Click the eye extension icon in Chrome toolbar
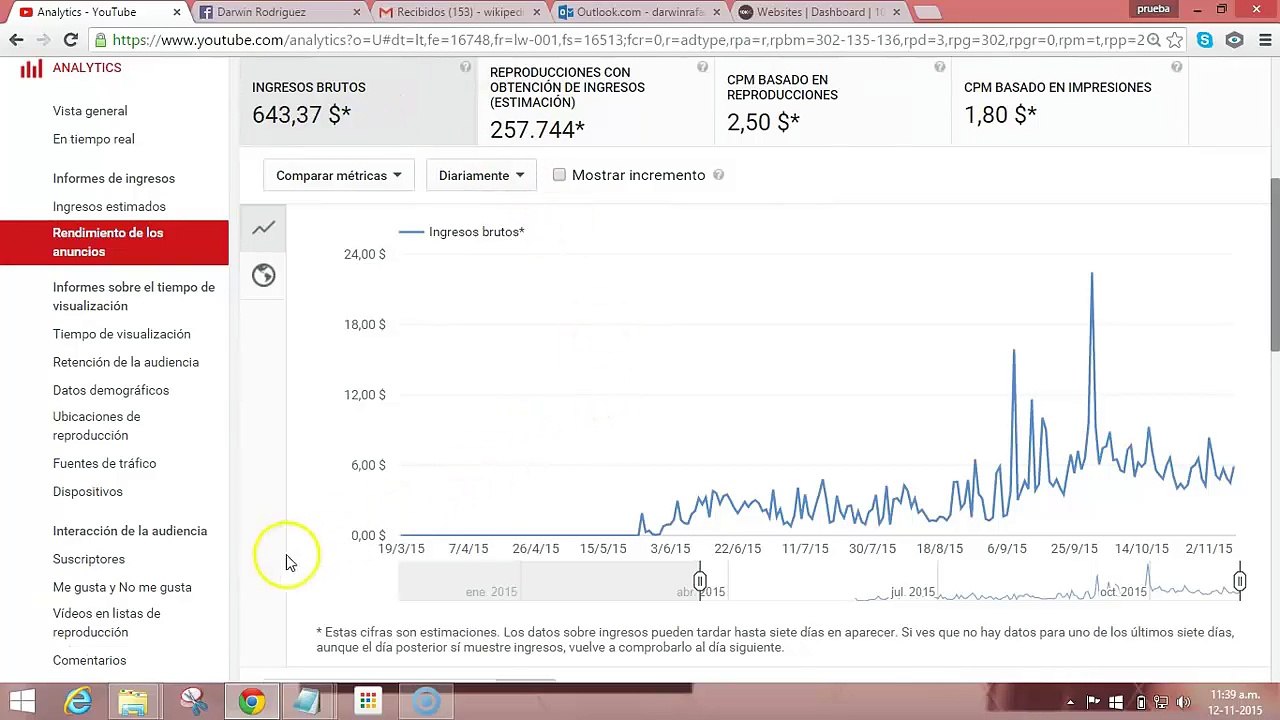The width and height of the screenshot is (1280, 720). (x=1235, y=40)
